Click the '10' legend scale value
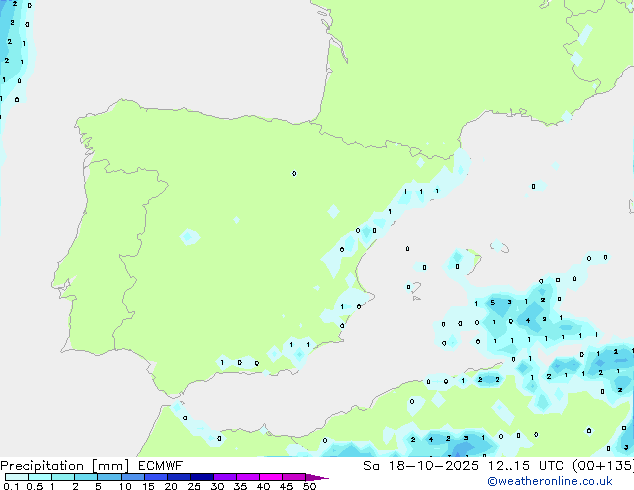Image resolution: width=634 pixels, height=490 pixels. coord(125,486)
